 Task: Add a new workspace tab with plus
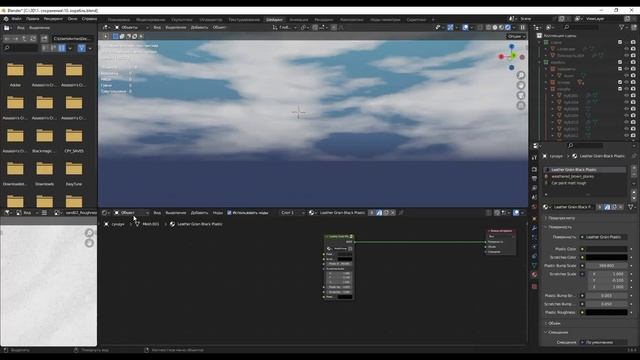pos(433,19)
